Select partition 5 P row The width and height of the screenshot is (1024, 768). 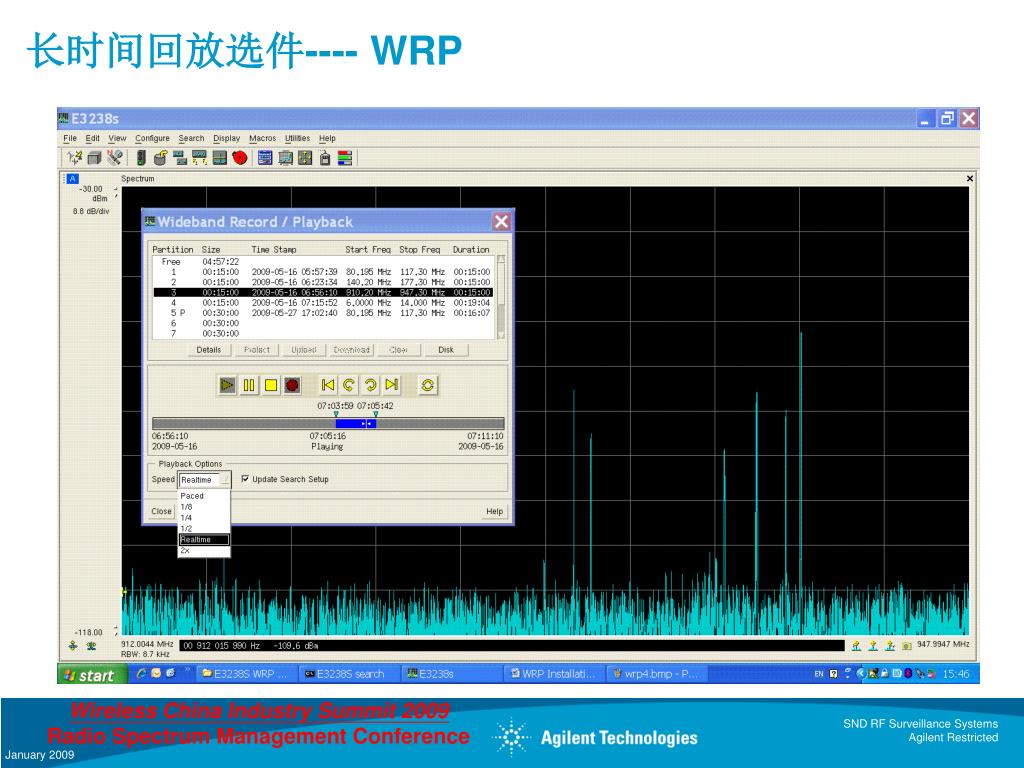tap(323, 313)
